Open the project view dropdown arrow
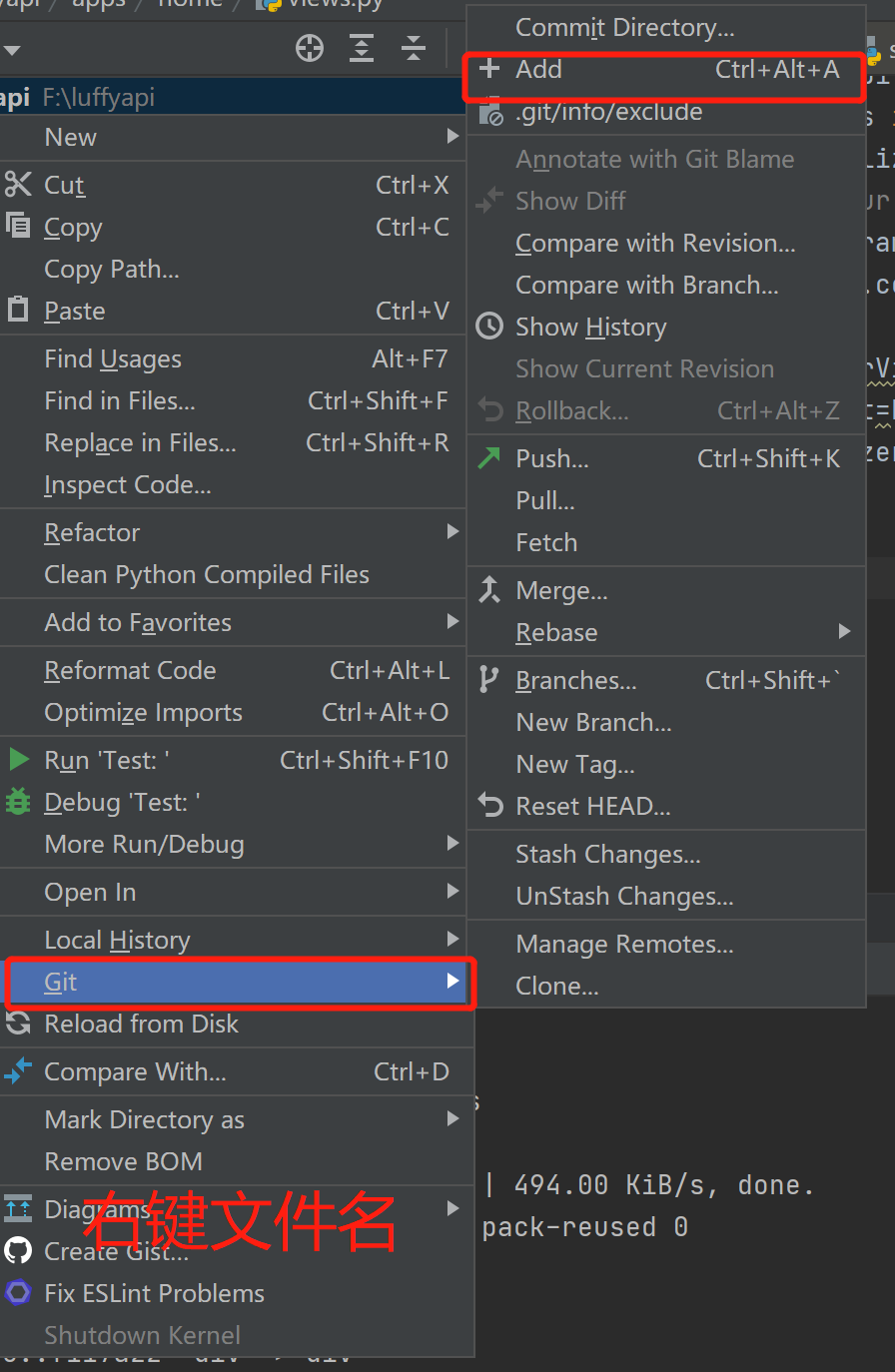The image size is (895, 1372). tap(12, 49)
